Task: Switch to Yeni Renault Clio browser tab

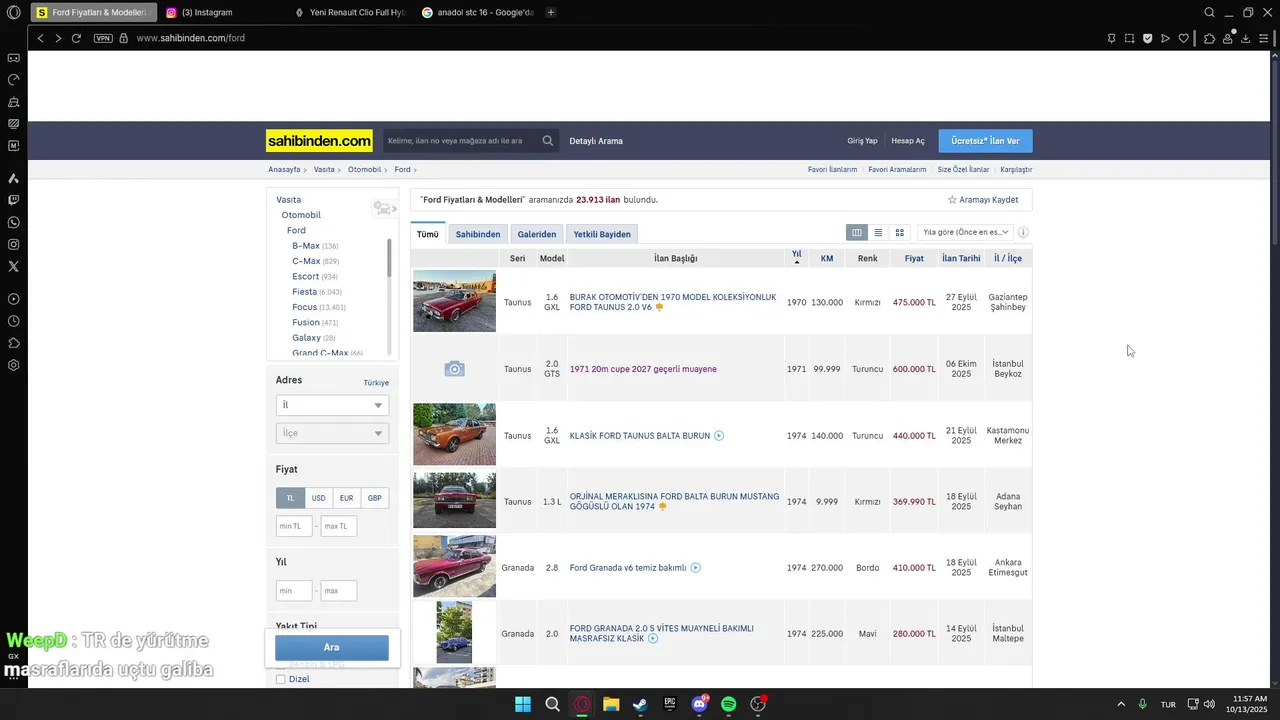Action: 350,13
